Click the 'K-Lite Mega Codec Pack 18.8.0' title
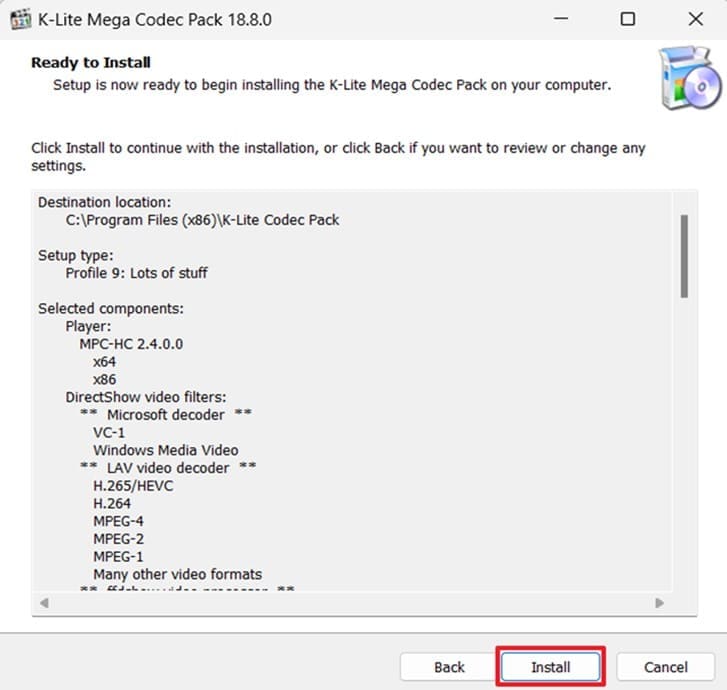This screenshot has width=727, height=690. tap(154, 19)
